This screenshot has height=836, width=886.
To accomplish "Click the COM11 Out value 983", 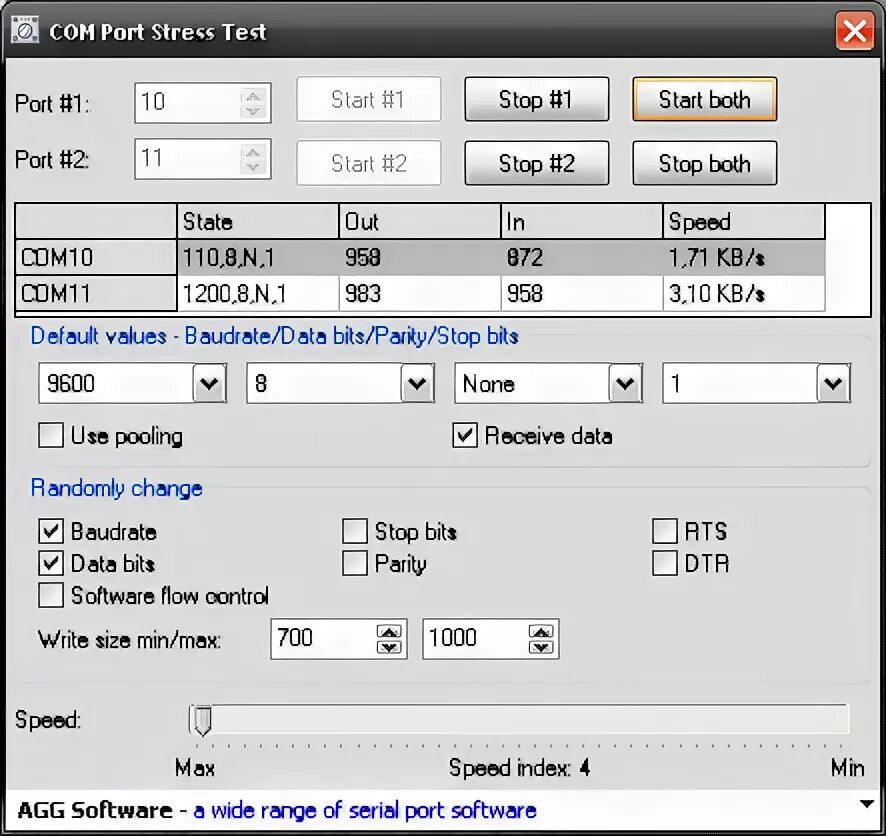I will click(x=420, y=294).
